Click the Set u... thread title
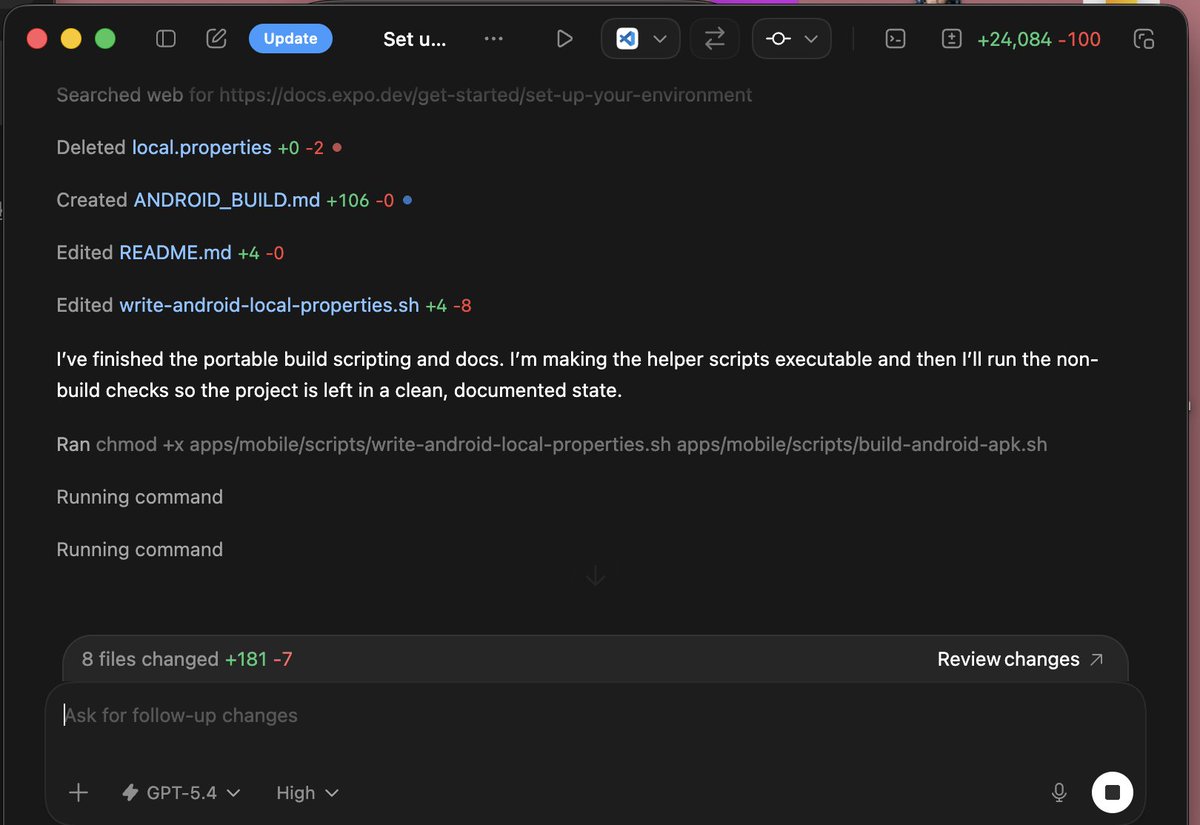1200x825 pixels. tap(414, 39)
